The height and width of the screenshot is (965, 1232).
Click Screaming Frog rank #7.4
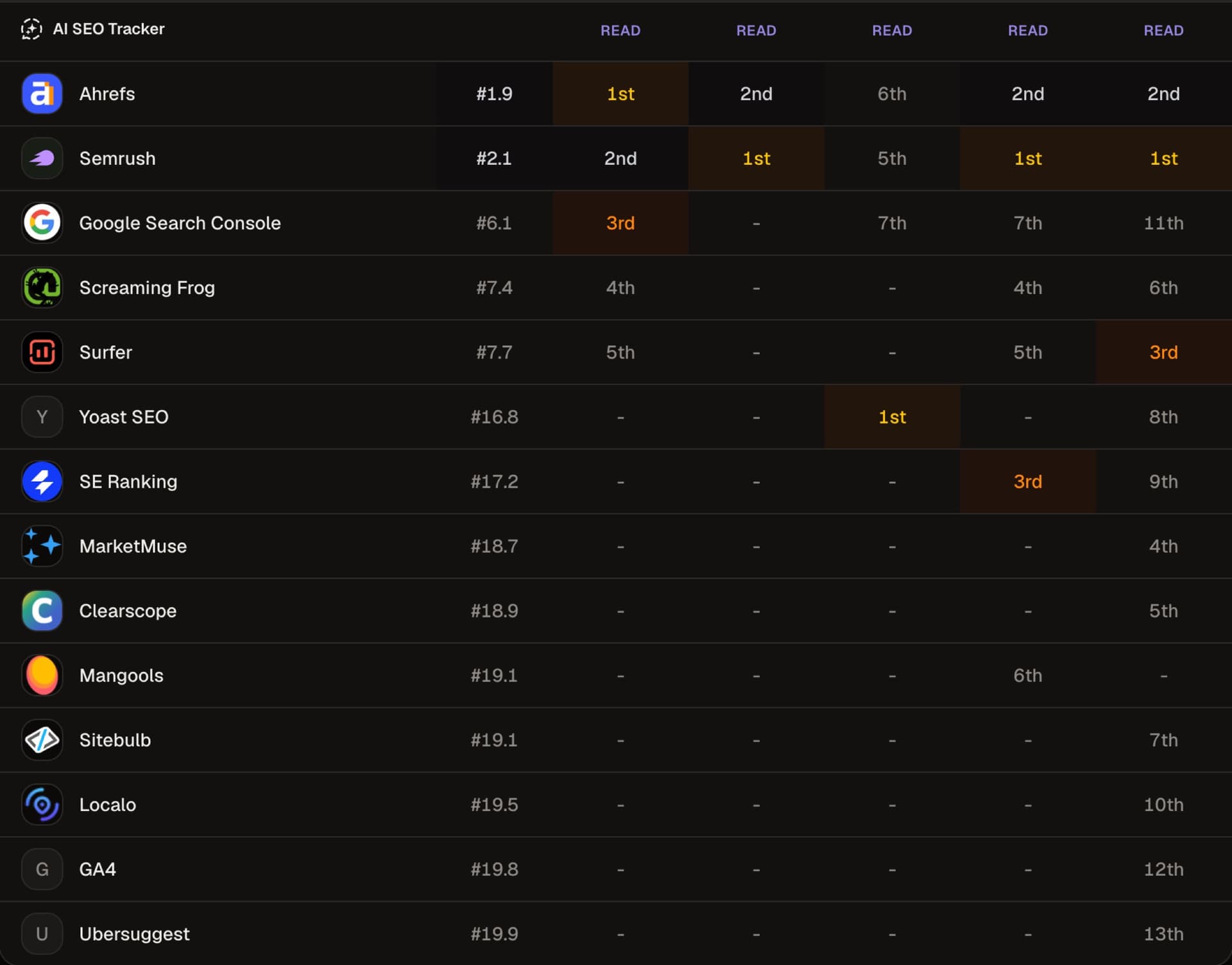[x=494, y=287]
